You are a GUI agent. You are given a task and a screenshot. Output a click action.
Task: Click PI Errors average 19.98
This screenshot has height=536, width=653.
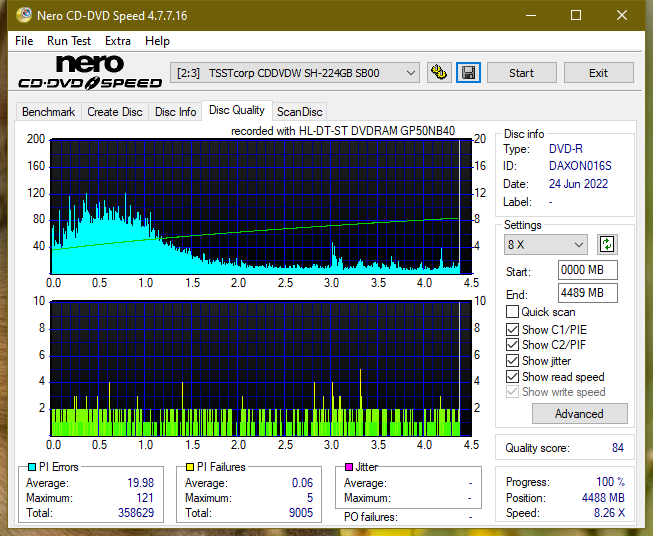tap(140, 483)
